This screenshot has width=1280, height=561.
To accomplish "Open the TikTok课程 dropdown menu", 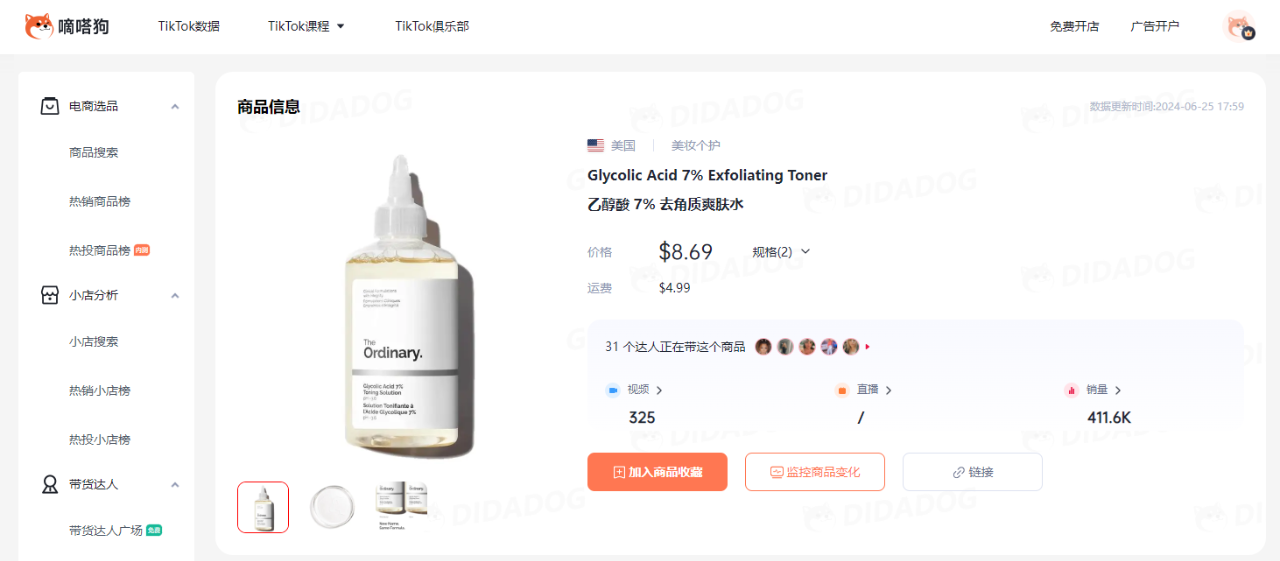I will (x=306, y=26).
